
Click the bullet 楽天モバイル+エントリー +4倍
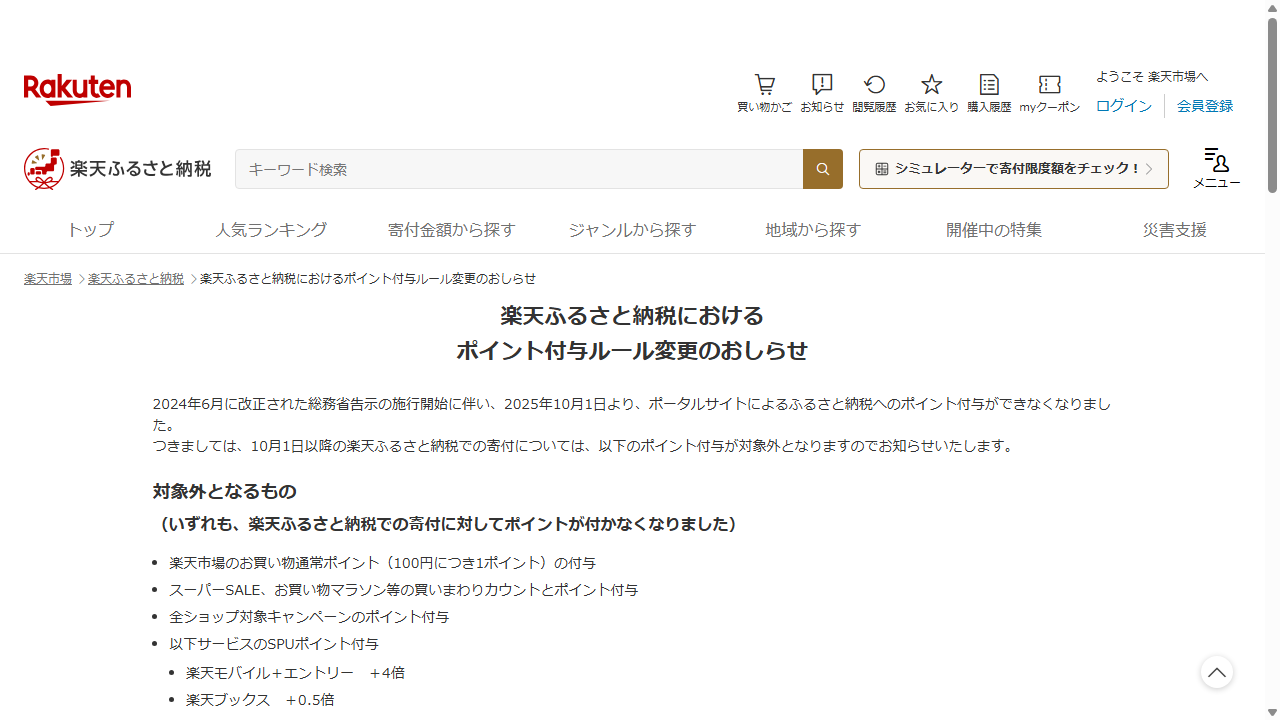(x=295, y=673)
